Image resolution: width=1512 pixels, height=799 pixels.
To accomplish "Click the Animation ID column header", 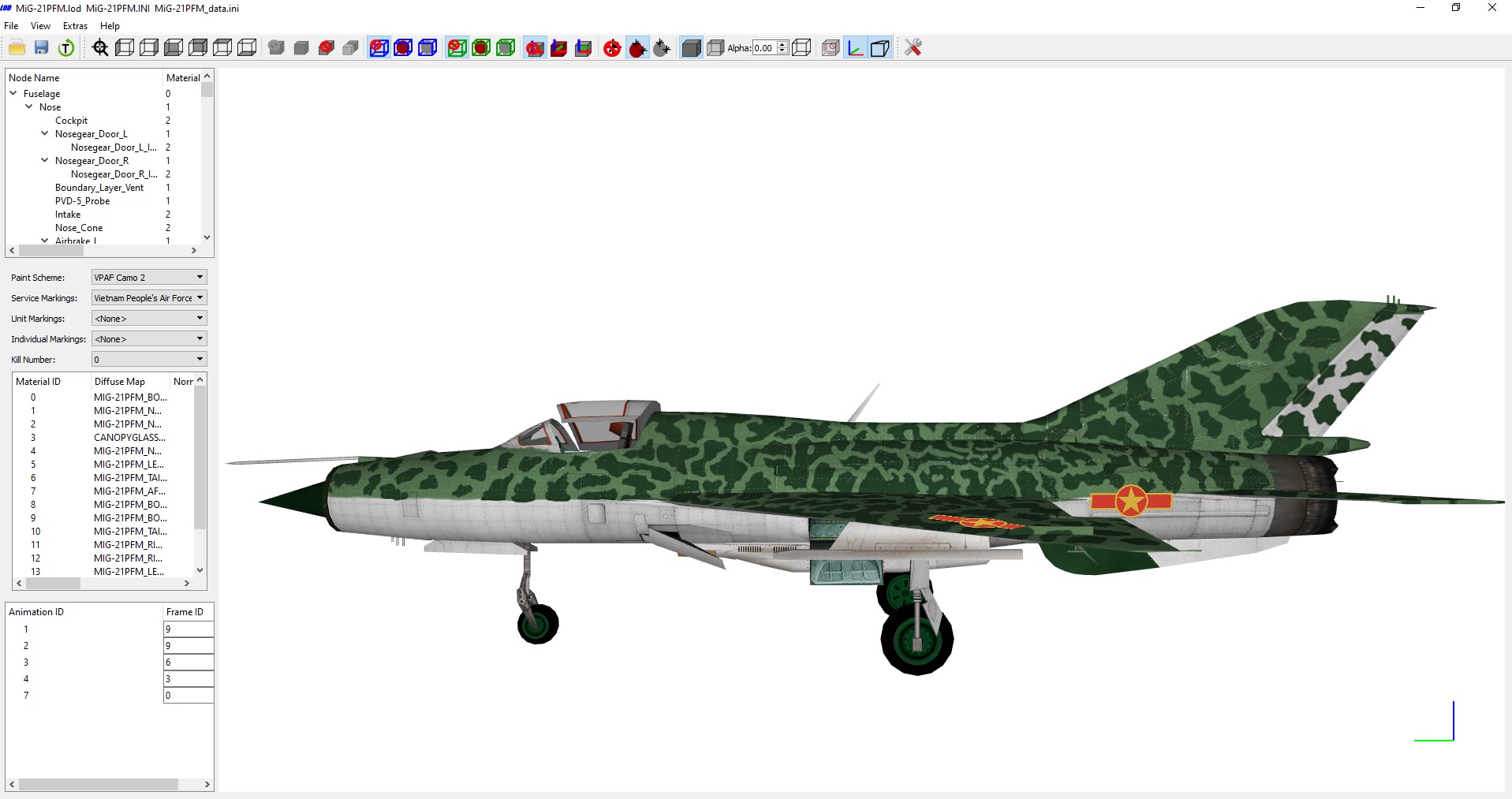I will [x=84, y=612].
